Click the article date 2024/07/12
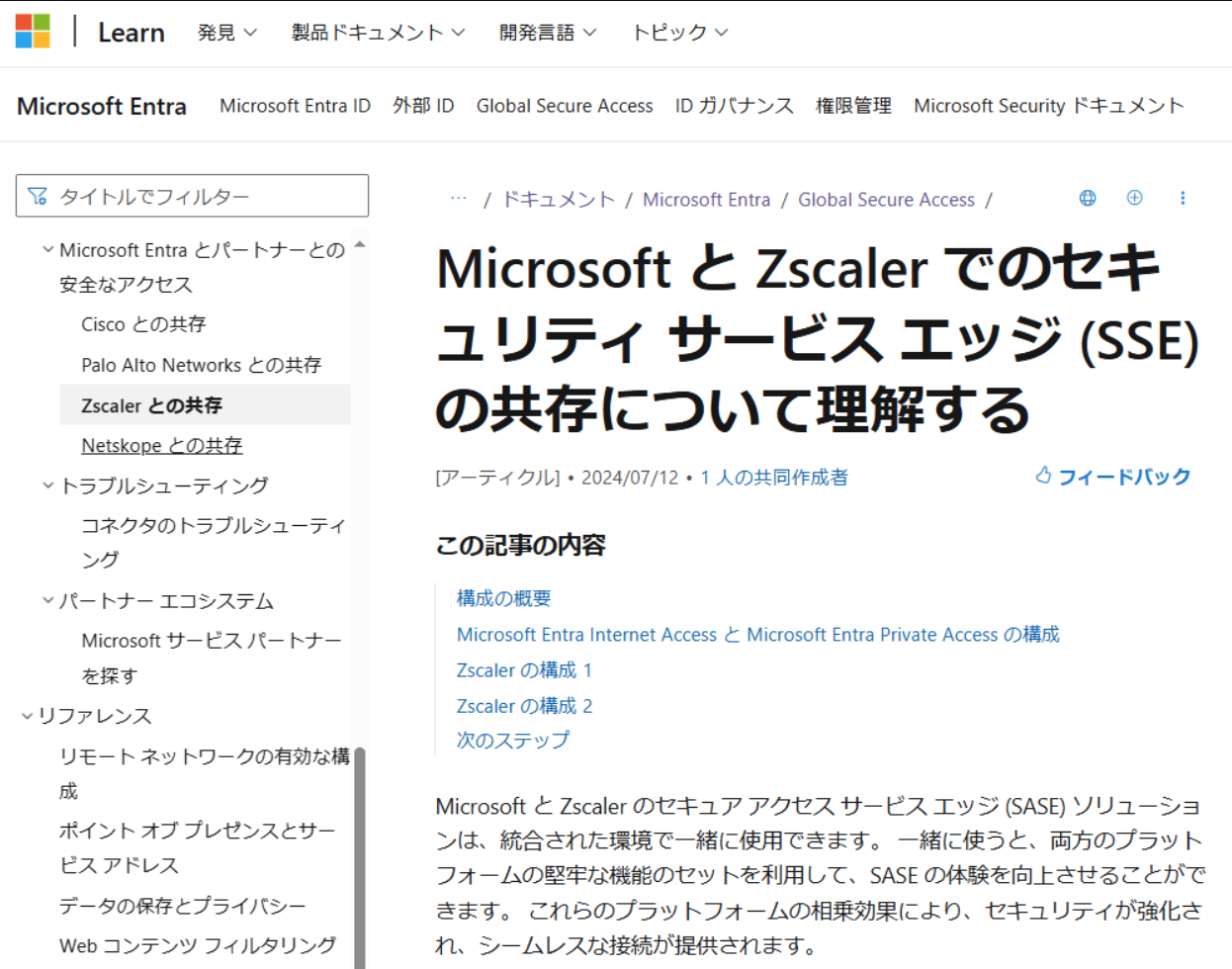This screenshot has width=1232, height=969. (x=630, y=477)
